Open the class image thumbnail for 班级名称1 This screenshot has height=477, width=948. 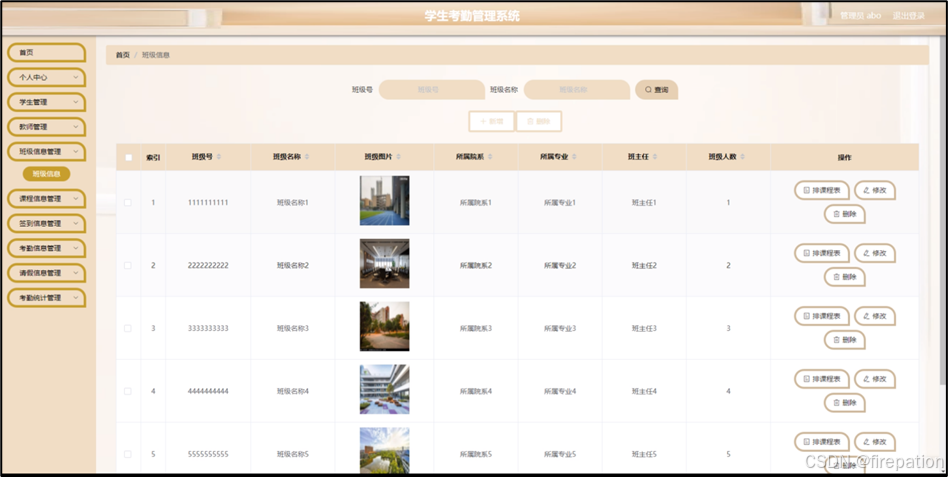385,201
